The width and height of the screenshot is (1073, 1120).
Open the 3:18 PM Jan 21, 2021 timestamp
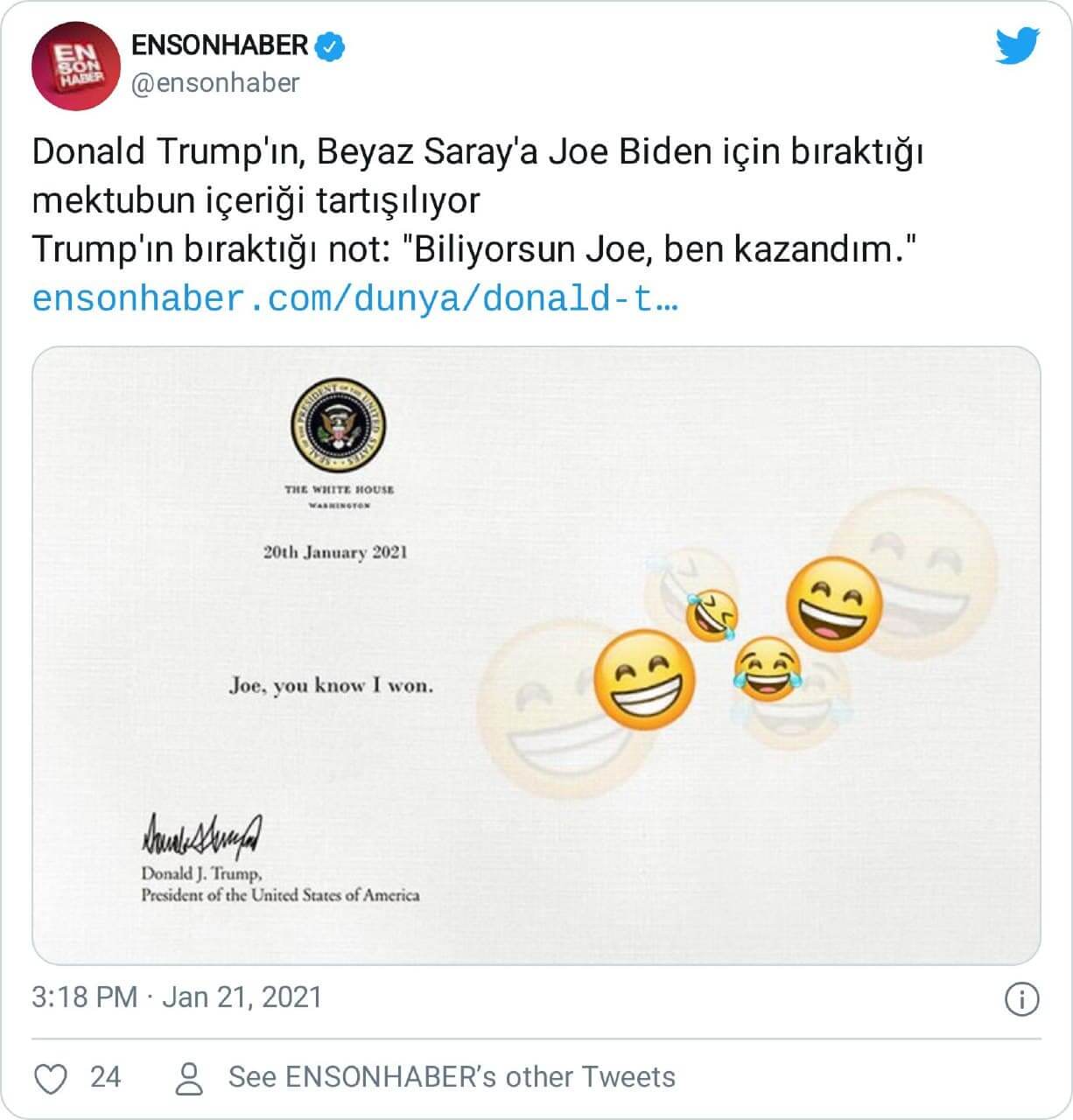177,997
